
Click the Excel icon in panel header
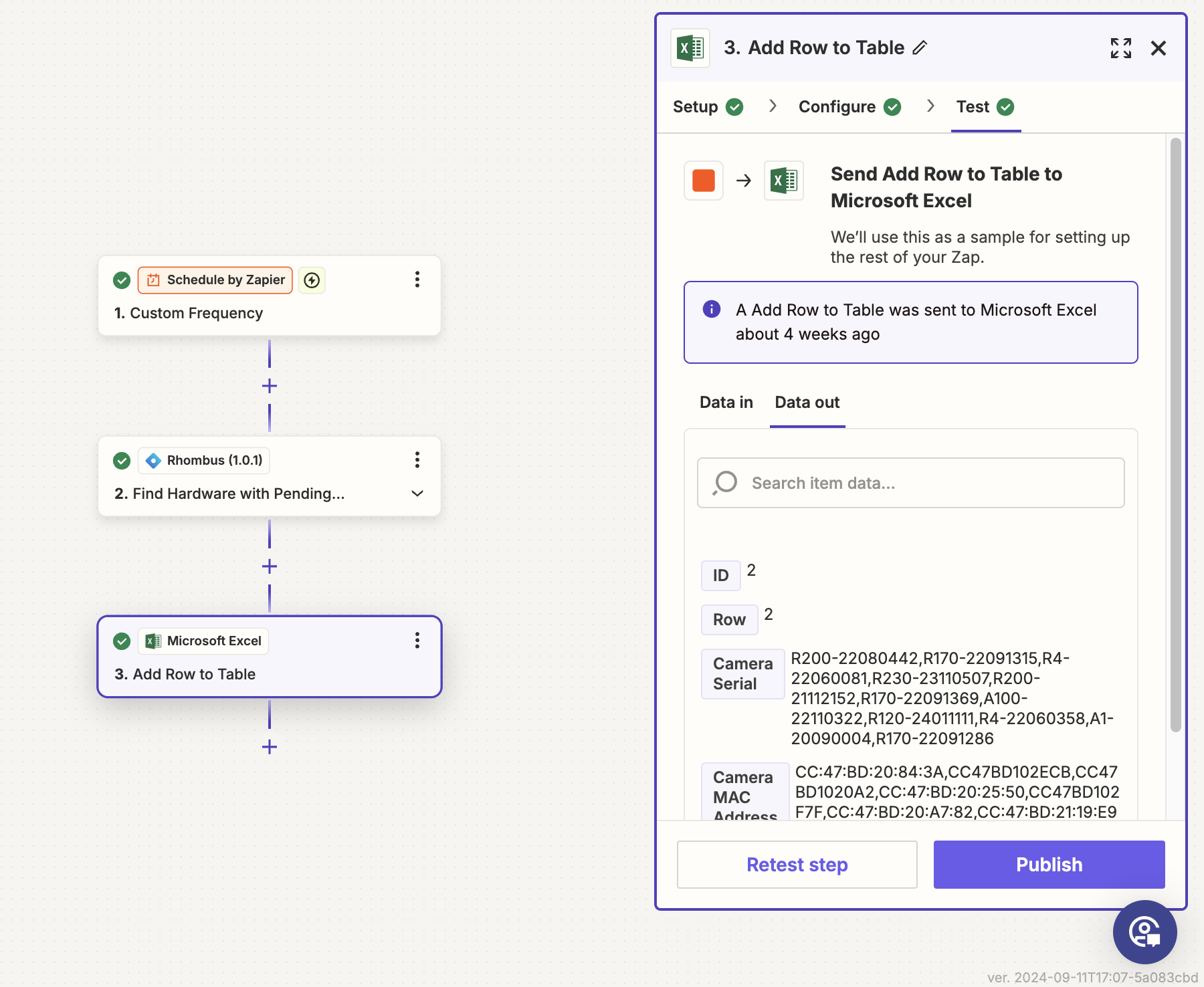[x=690, y=48]
